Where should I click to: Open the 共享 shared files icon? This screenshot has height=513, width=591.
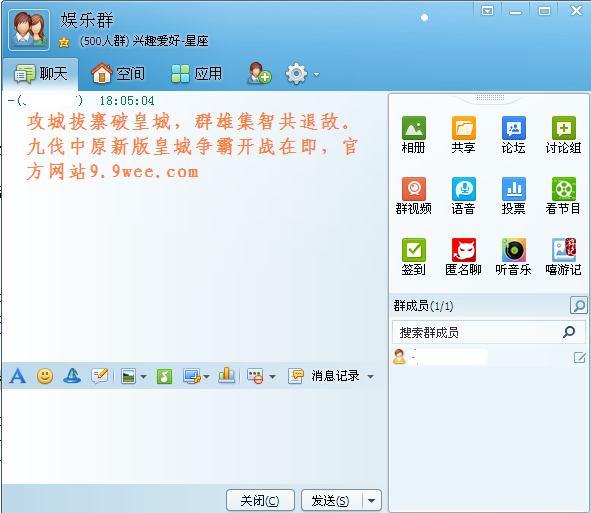(x=463, y=135)
